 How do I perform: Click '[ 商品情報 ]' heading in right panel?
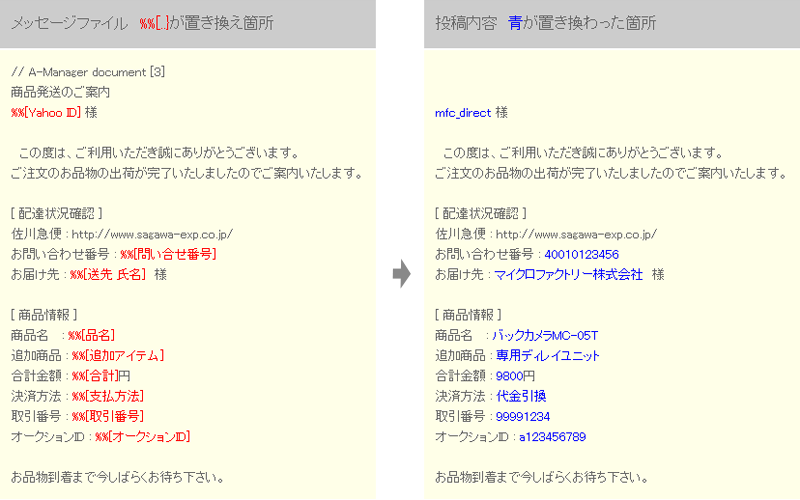point(468,315)
